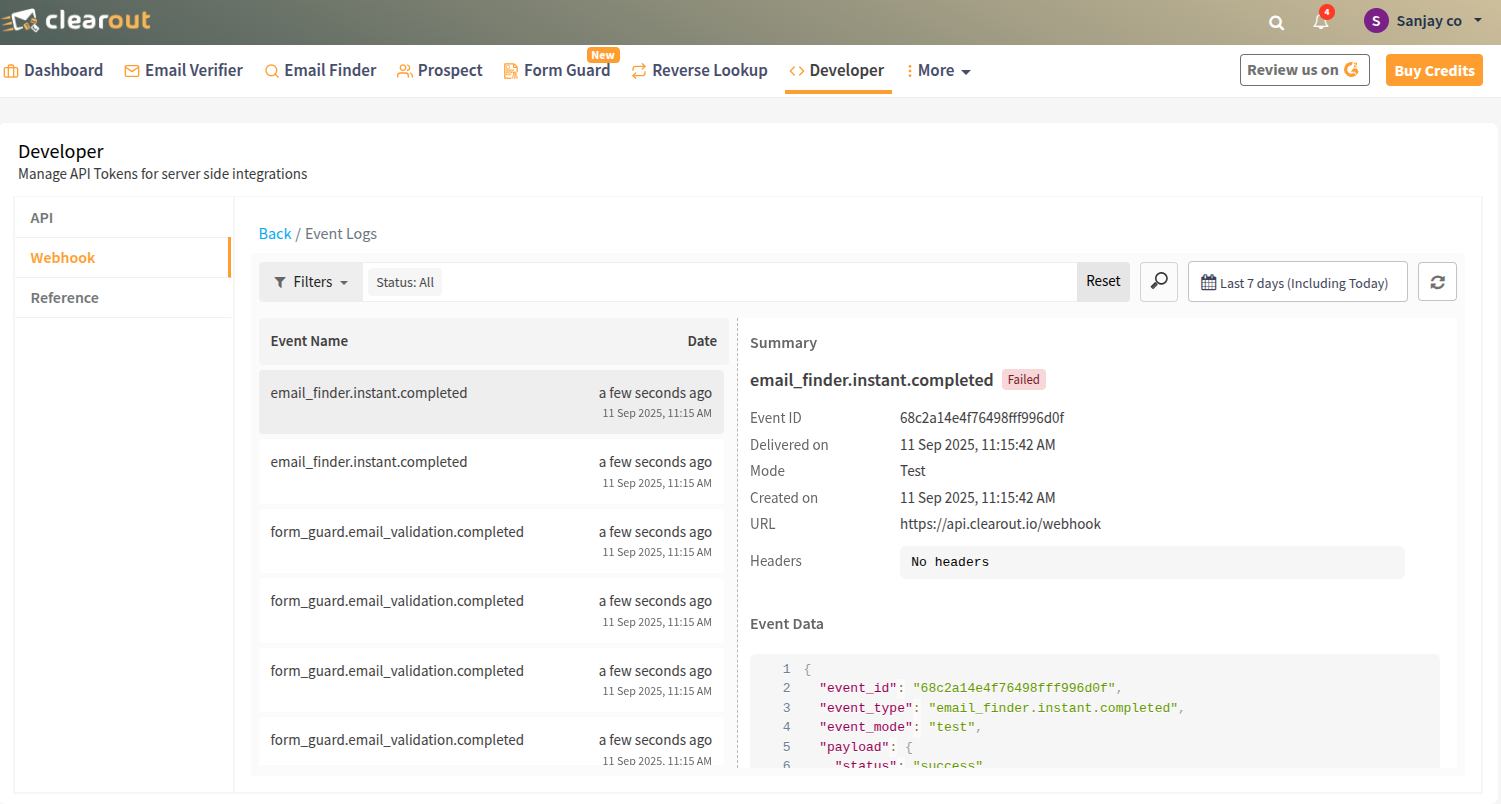Expand the More navigation menu
This screenshot has width=1501, height=804.
coord(939,71)
